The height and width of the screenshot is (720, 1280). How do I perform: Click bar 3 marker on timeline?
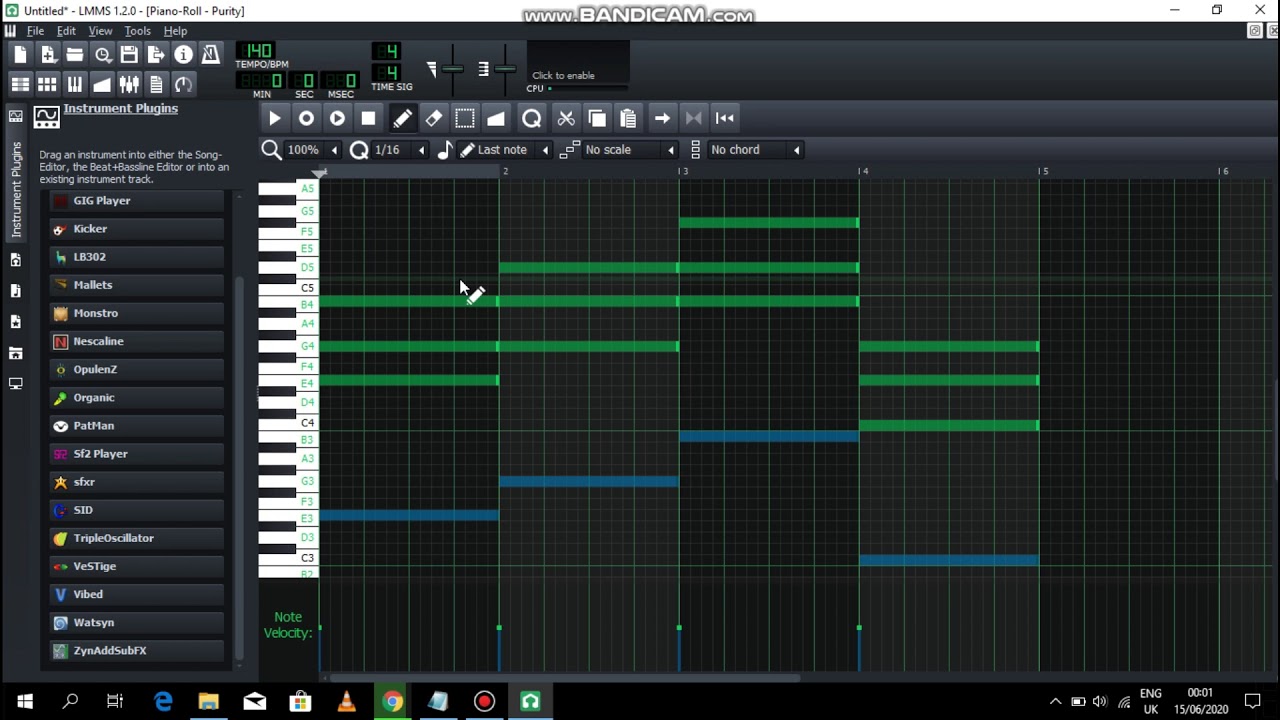coord(683,172)
